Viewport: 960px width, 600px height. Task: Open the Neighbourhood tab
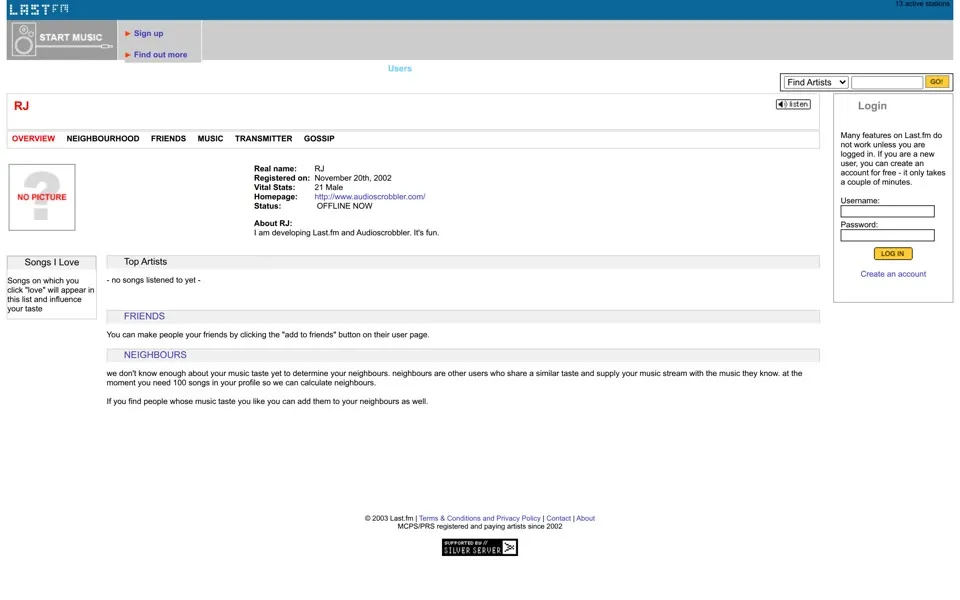103,138
